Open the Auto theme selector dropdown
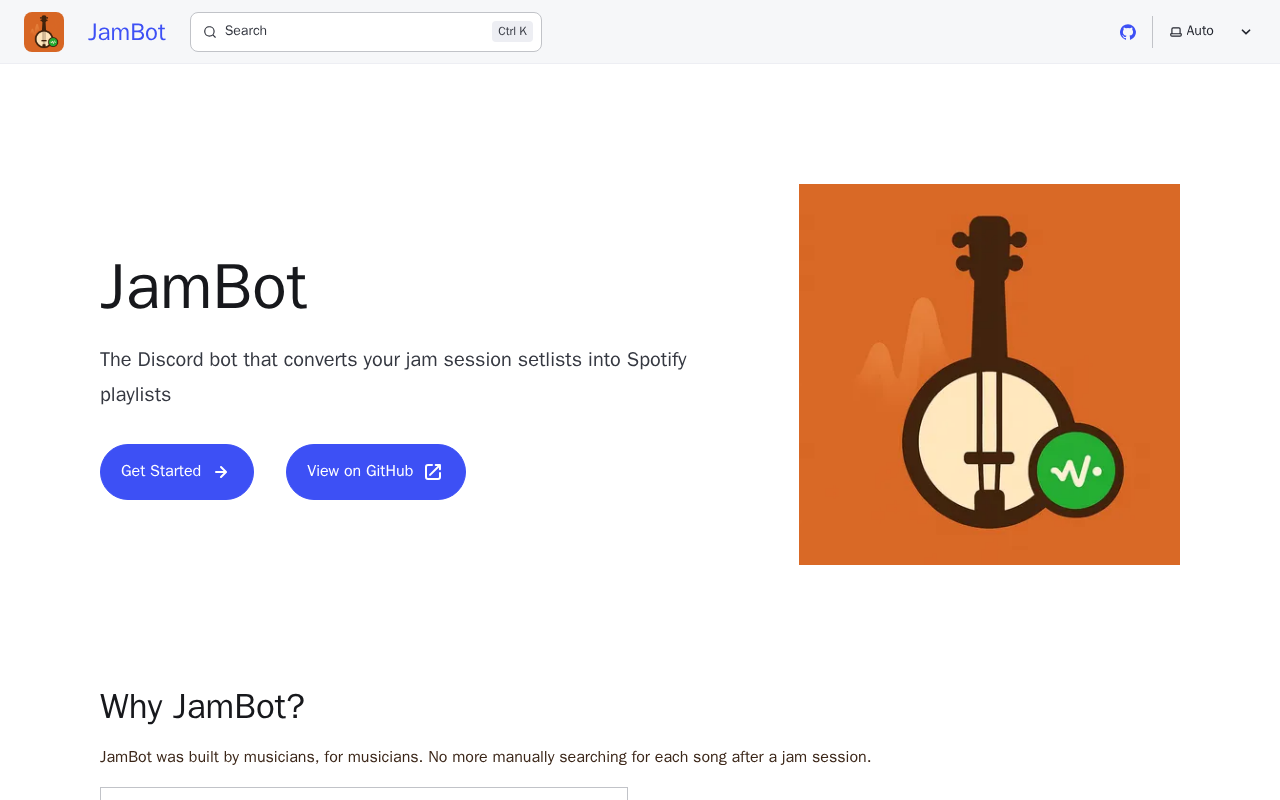The height and width of the screenshot is (800, 1280). tap(1211, 32)
